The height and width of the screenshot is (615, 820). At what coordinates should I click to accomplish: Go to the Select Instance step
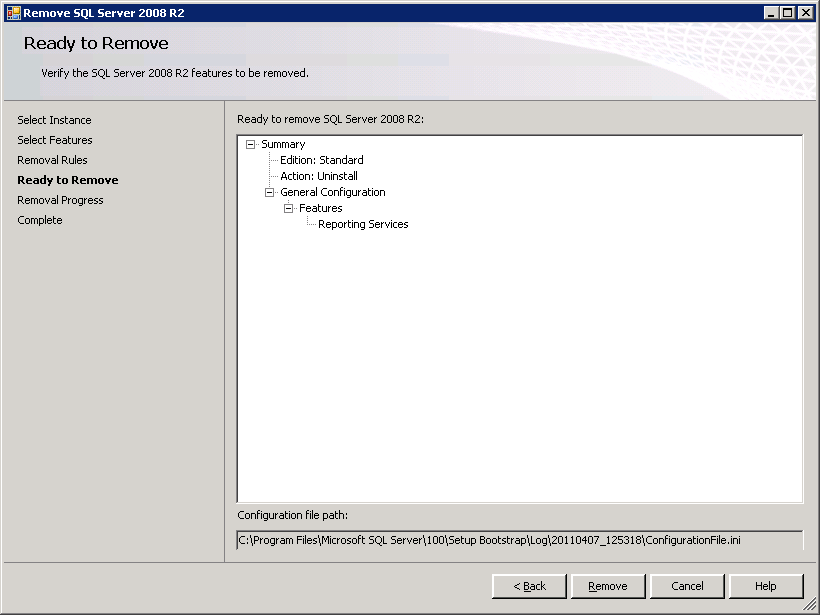54,120
